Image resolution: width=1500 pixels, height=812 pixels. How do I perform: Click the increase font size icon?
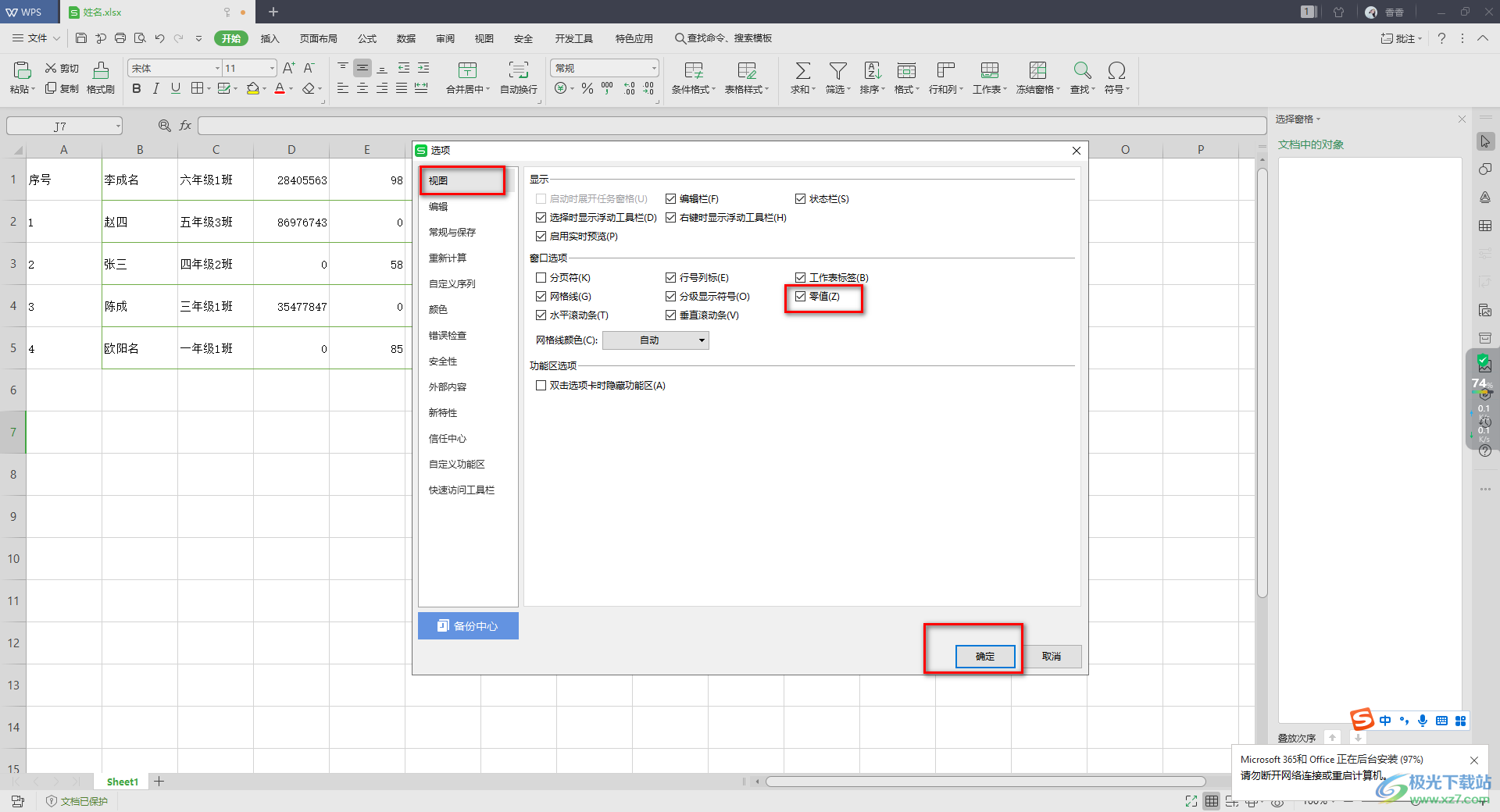tap(289, 69)
